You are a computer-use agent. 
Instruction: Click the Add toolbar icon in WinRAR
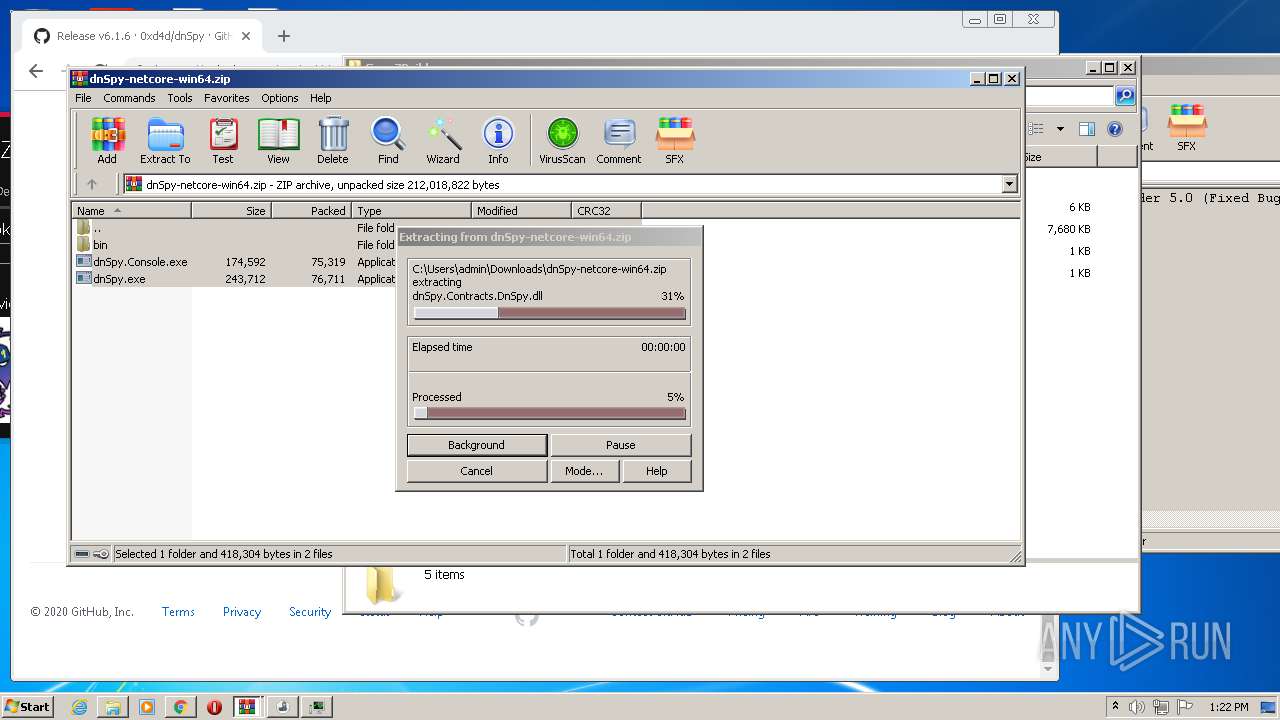[107, 140]
